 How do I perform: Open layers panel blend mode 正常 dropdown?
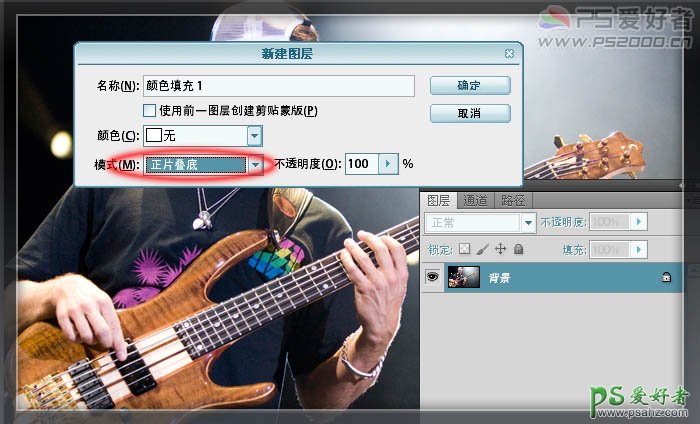(527, 222)
